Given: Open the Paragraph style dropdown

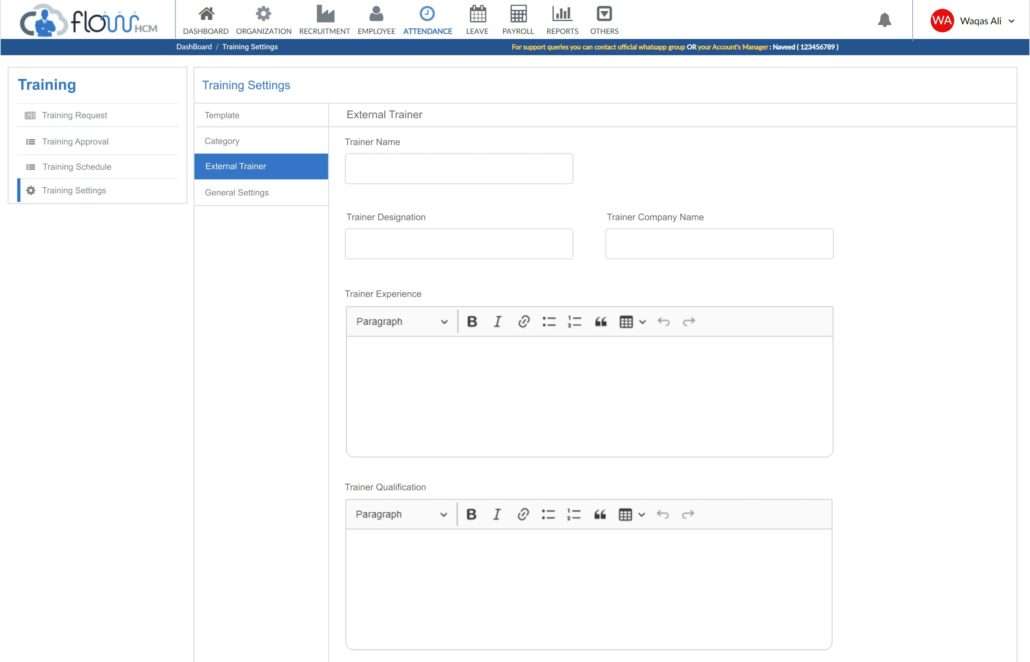Looking at the screenshot, I should pyautogui.click(x=400, y=321).
